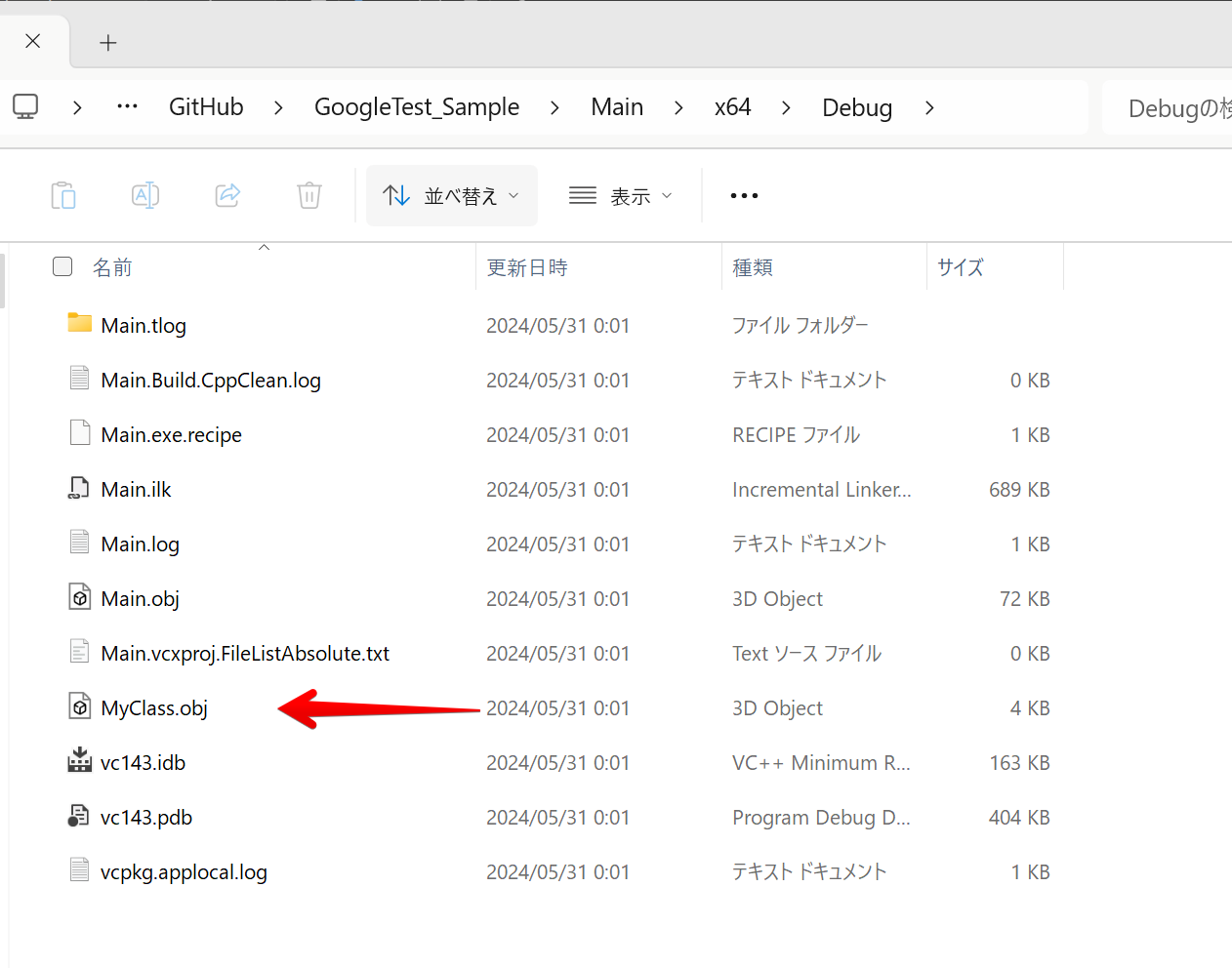The width and height of the screenshot is (1232, 968).
Task: Sort by the サイズ column header
Action: coord(961,267)
